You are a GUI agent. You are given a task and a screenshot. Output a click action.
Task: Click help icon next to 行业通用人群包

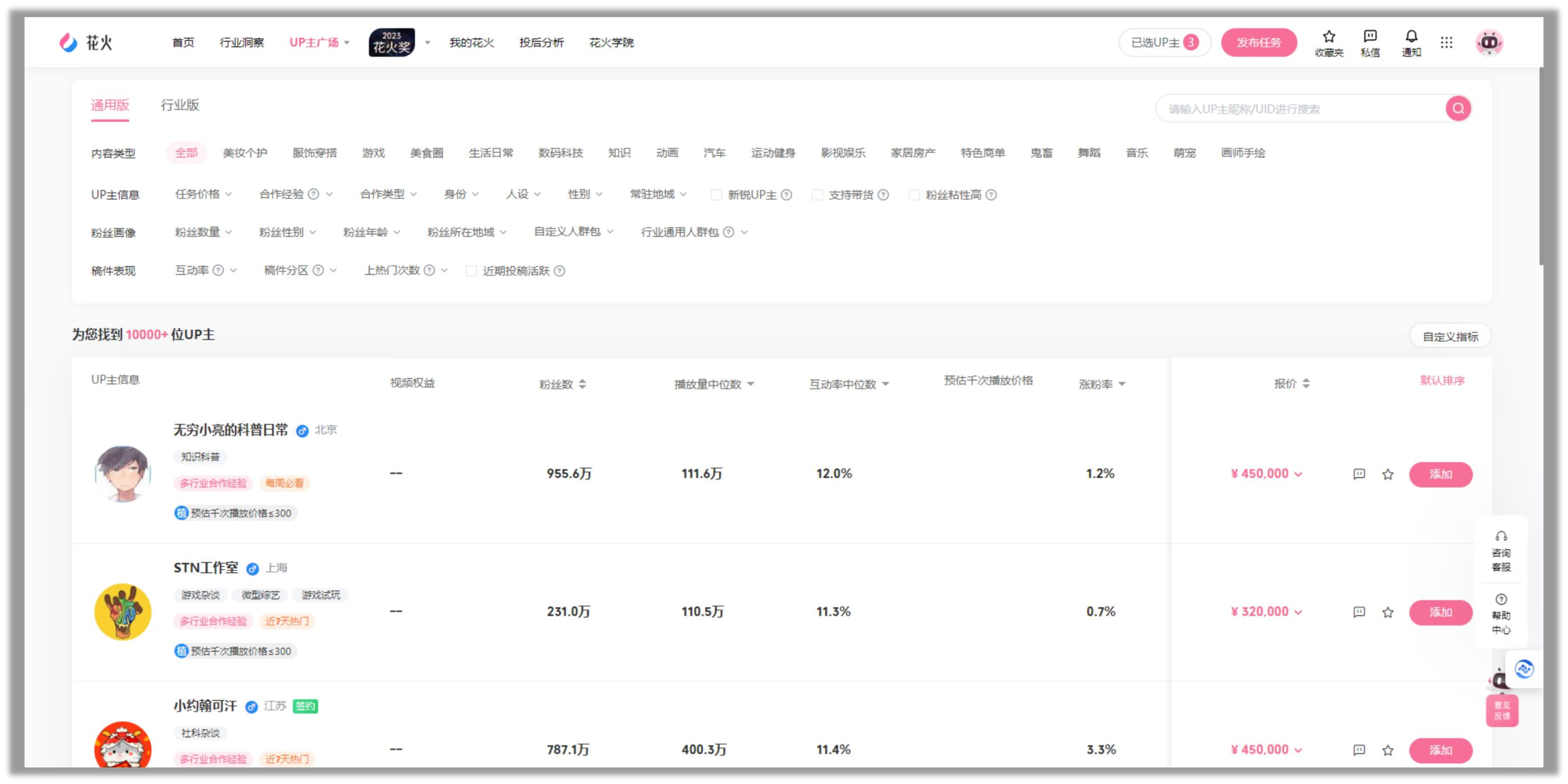coord(728,232)
